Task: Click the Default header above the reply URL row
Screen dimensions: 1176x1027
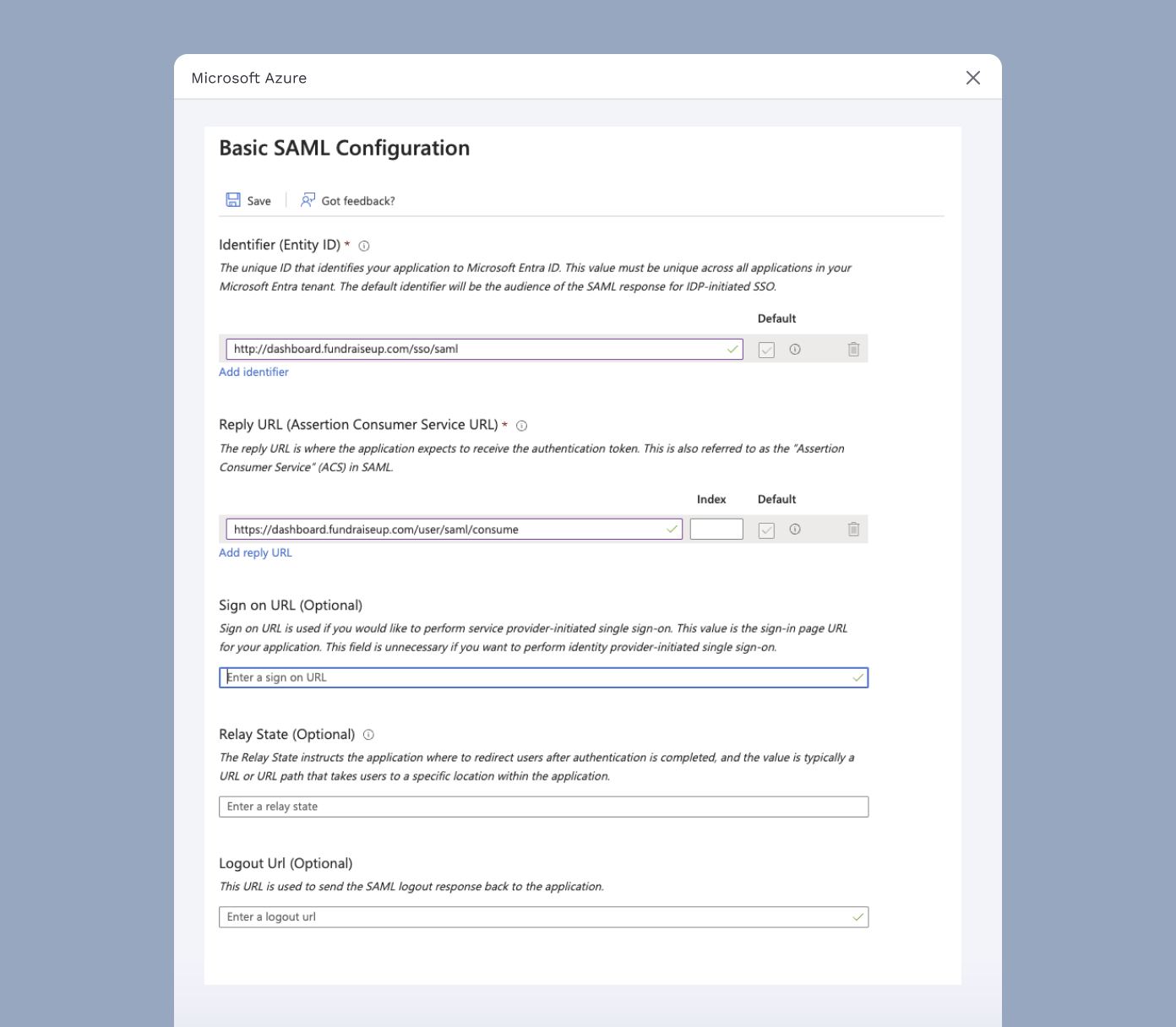Action: click(776, 499)
